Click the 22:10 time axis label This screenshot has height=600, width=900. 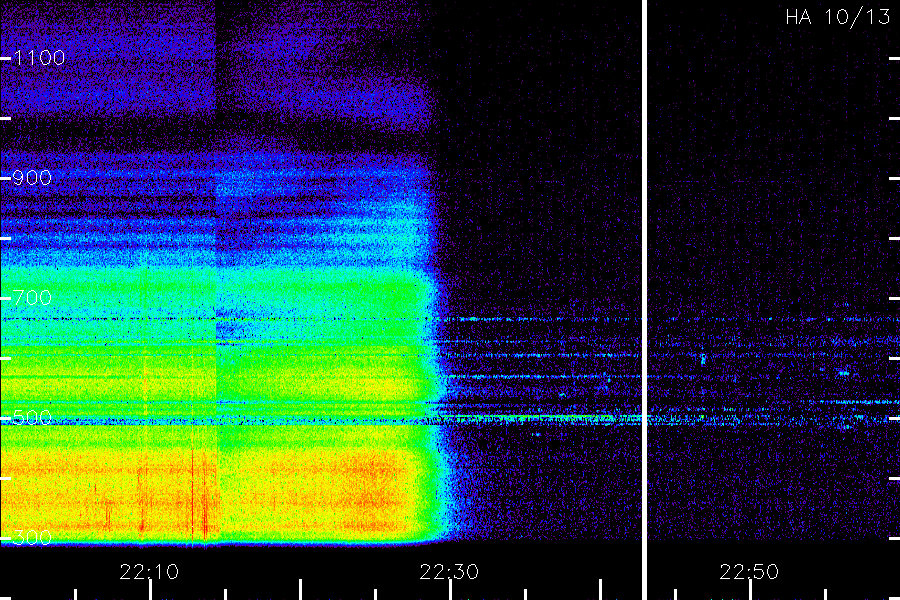tap(149, 571)
